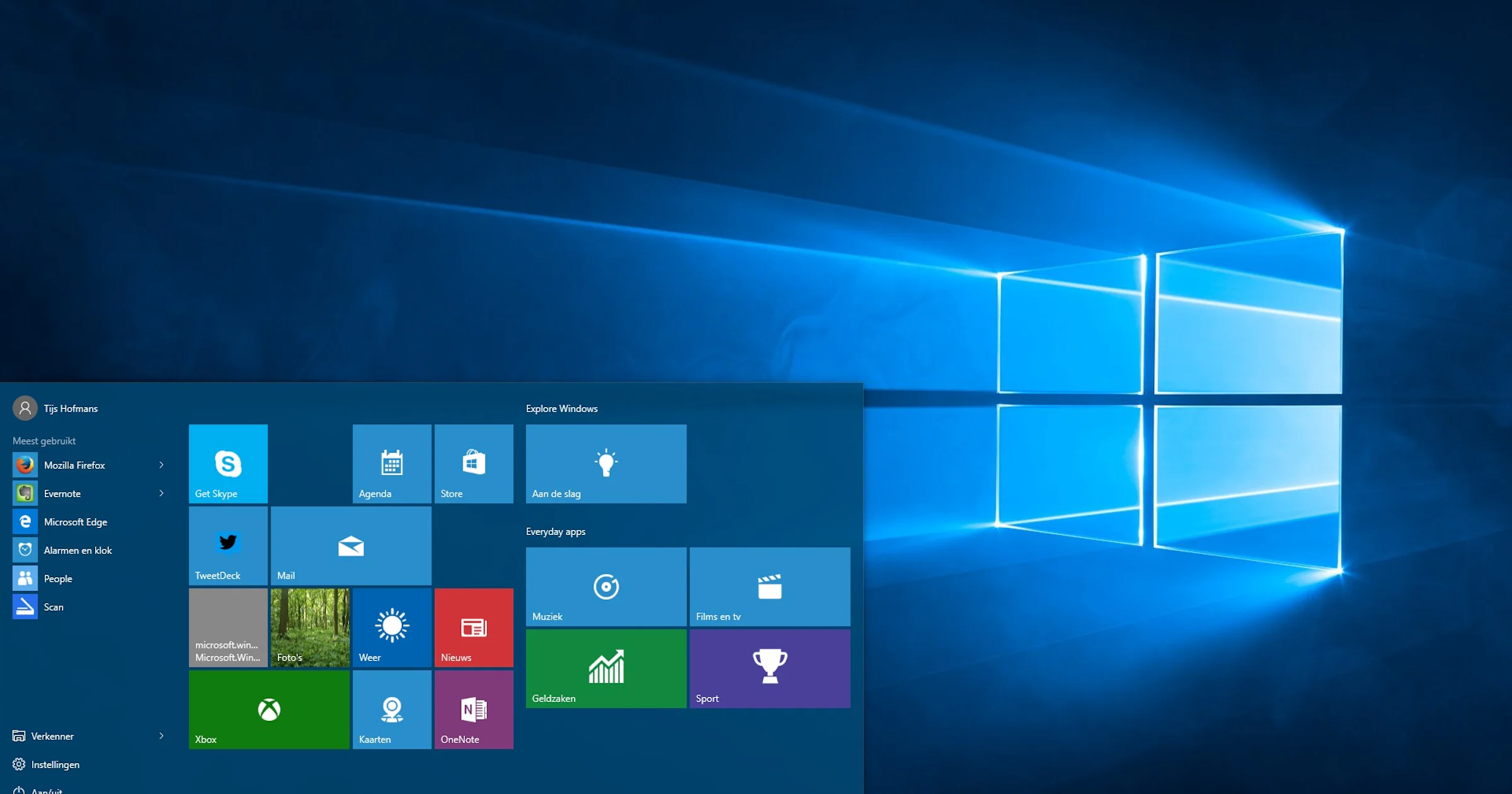This screenshot has height=794, width=1512.
Task: Click the Scan app icon
Action: coord(25,607)
